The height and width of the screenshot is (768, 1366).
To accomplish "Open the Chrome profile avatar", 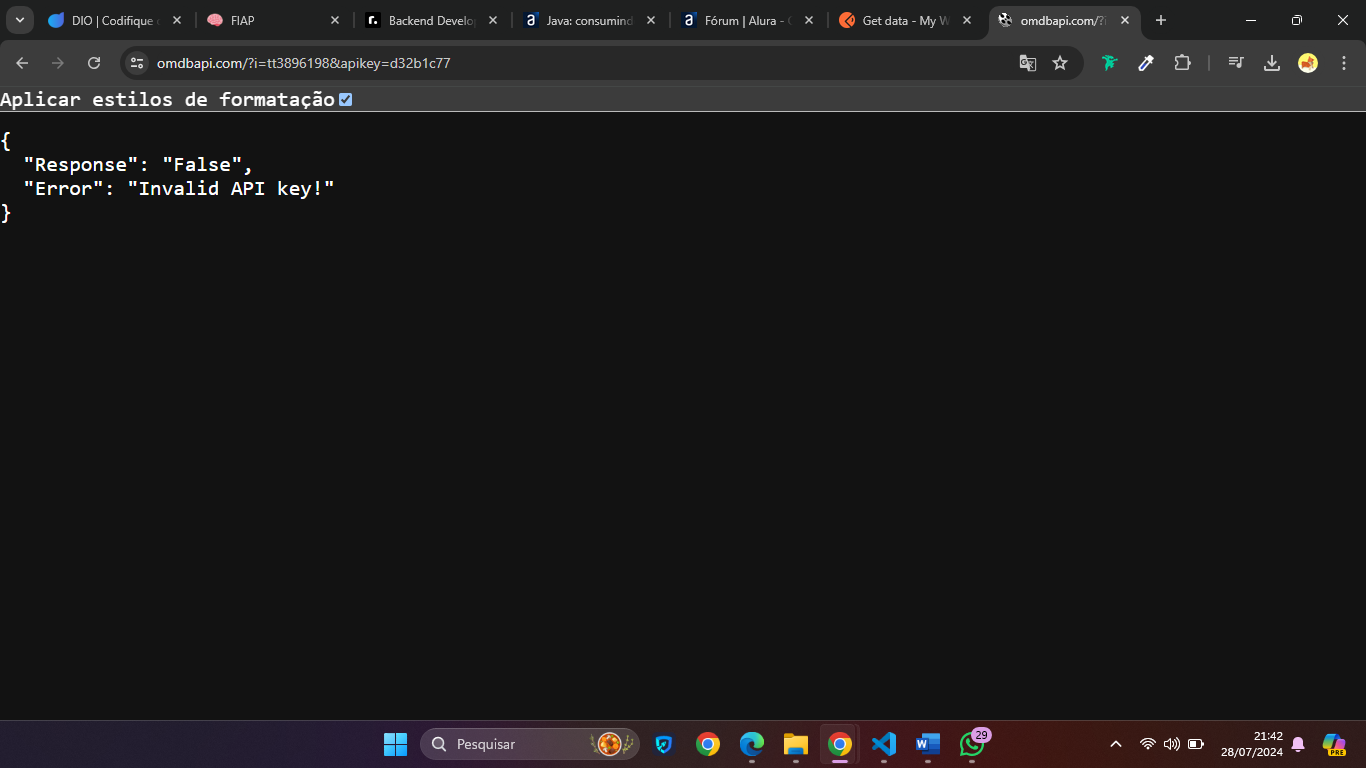I will pyautogui.click(x=1308, y=63).
